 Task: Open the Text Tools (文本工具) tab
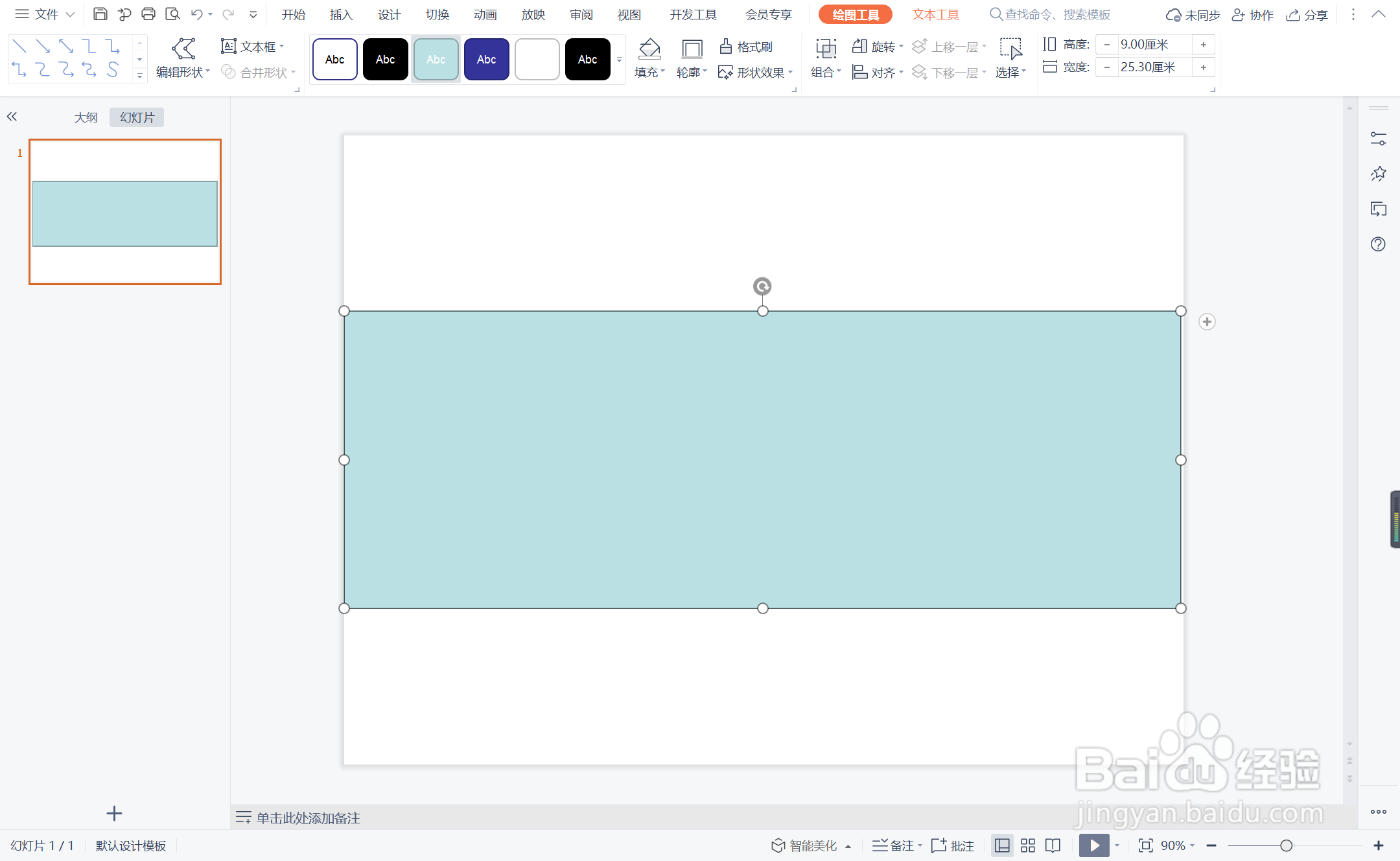[936, 14]
